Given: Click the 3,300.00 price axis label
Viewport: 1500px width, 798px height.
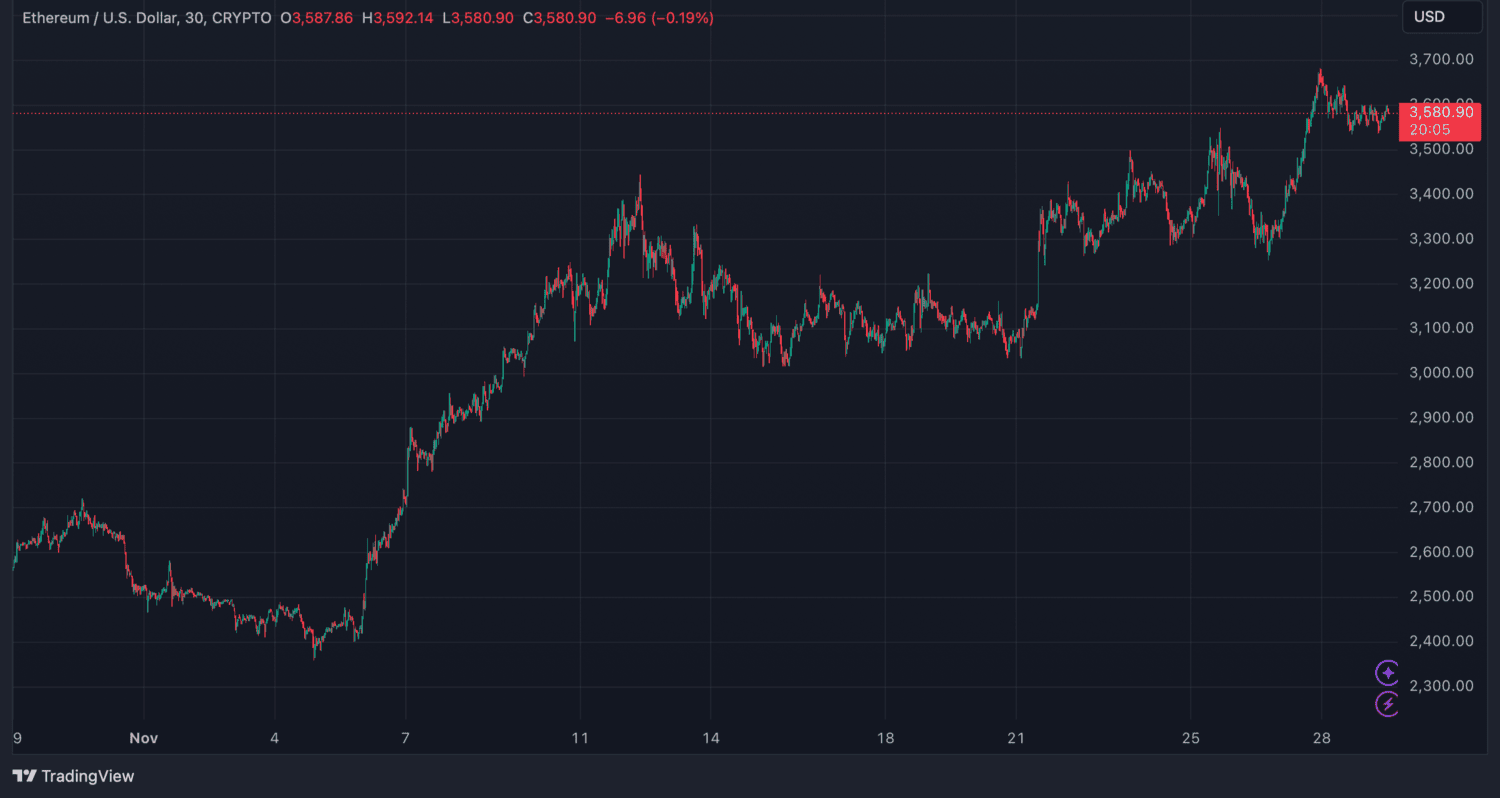Looking at the screenshot, I should (1439, 239).
